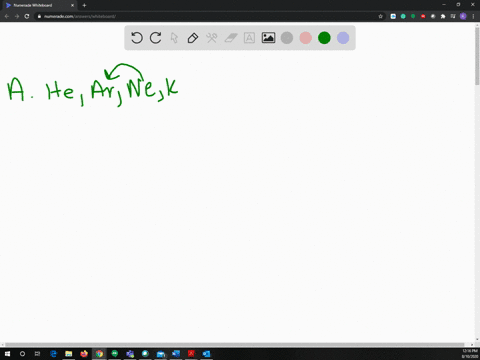Insert an image onto the whiteboard
This screenshot has width=480, height=360.
coord(268,38)
